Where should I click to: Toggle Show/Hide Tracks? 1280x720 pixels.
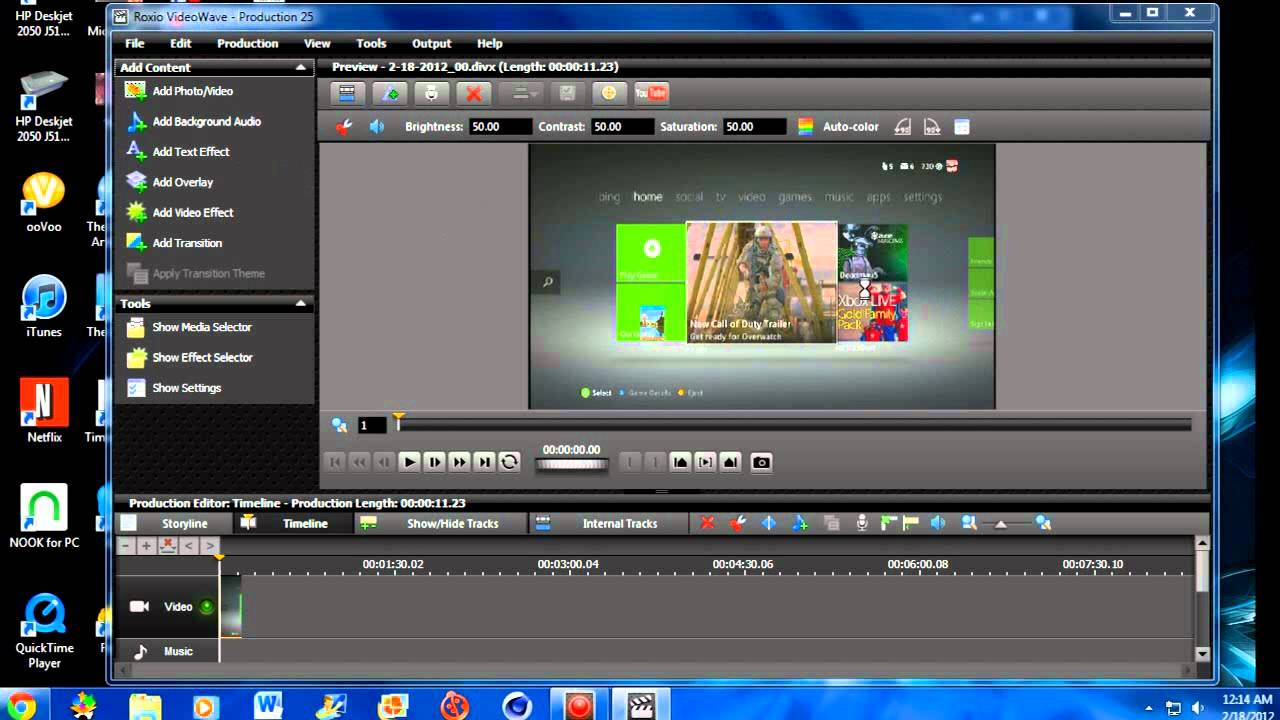pyautogui.click(x=451, y=523)
